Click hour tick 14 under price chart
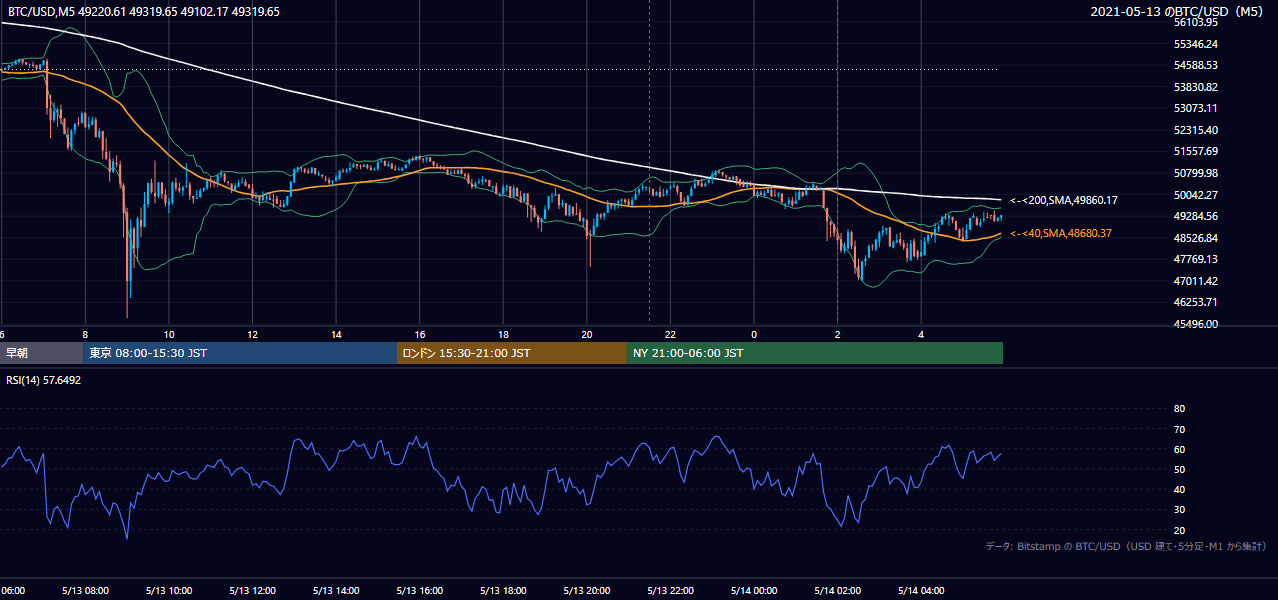 pos(336,335)
